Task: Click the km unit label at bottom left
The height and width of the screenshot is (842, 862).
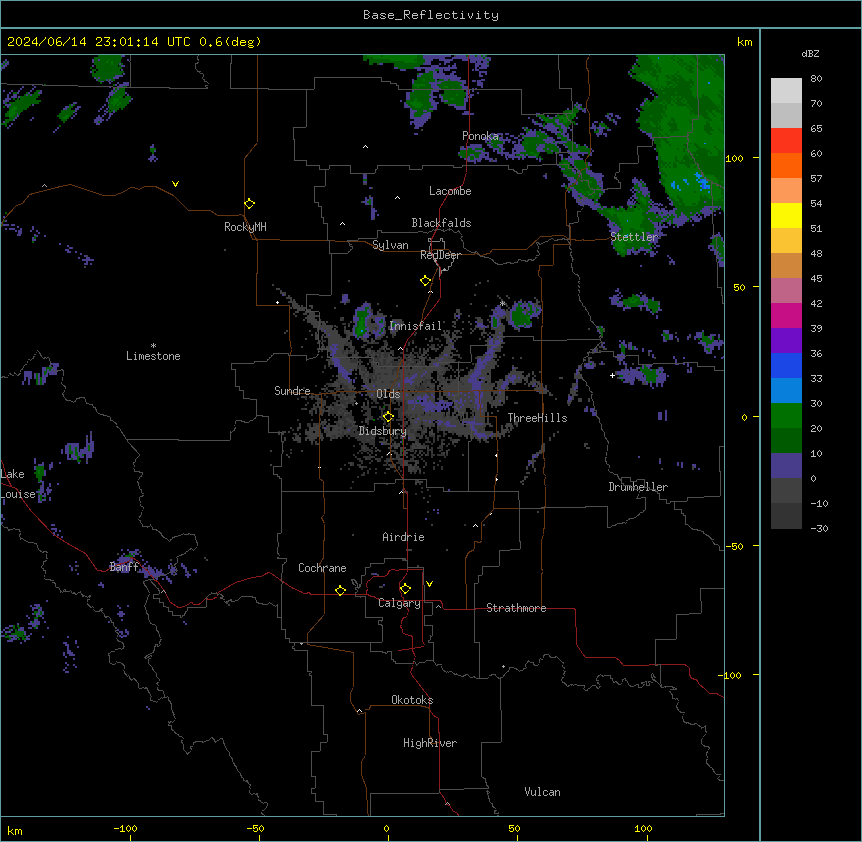Action: coord(15,830)
